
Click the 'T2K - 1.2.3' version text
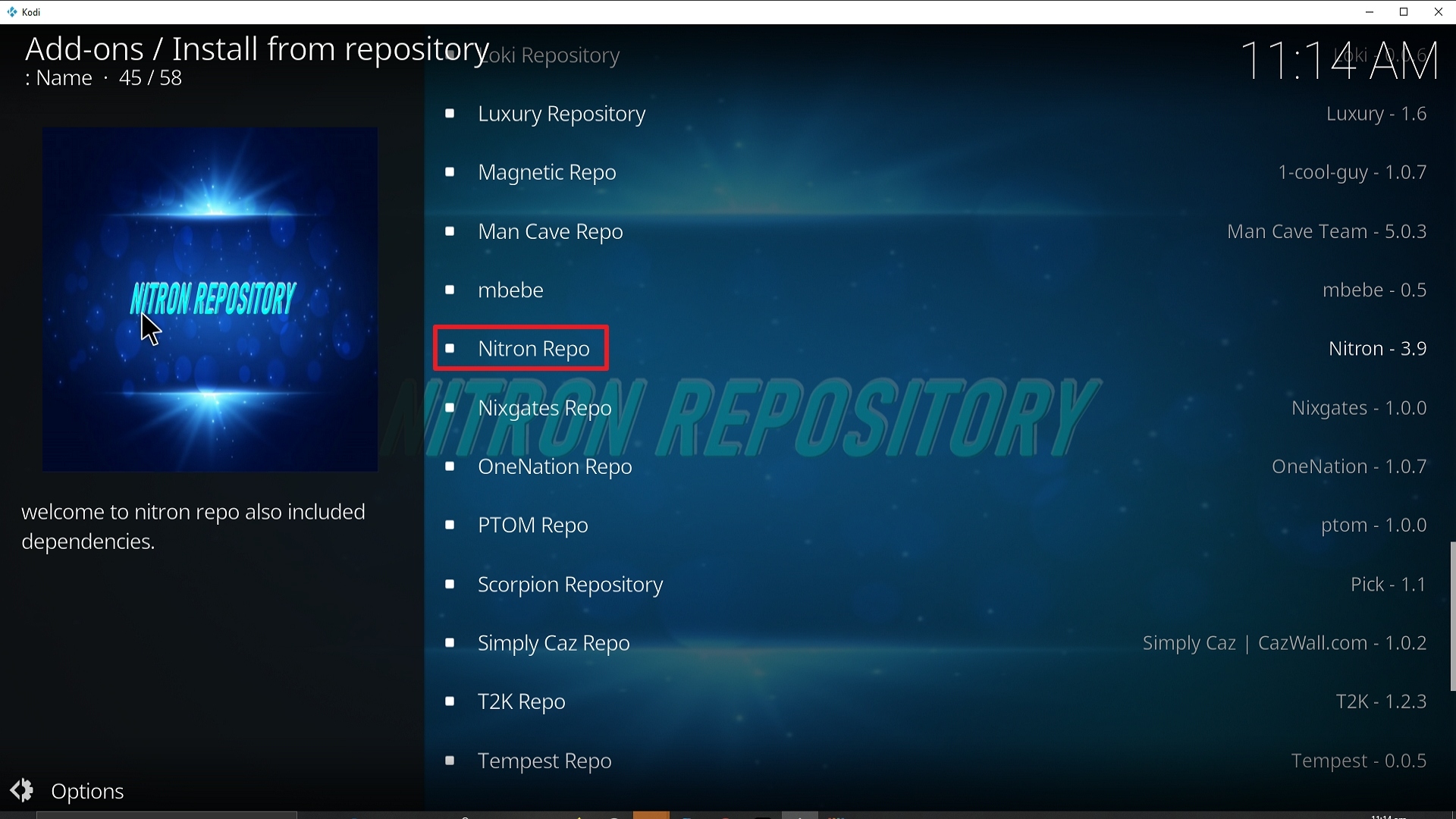pyautogui.click(x=1382, y=702)
